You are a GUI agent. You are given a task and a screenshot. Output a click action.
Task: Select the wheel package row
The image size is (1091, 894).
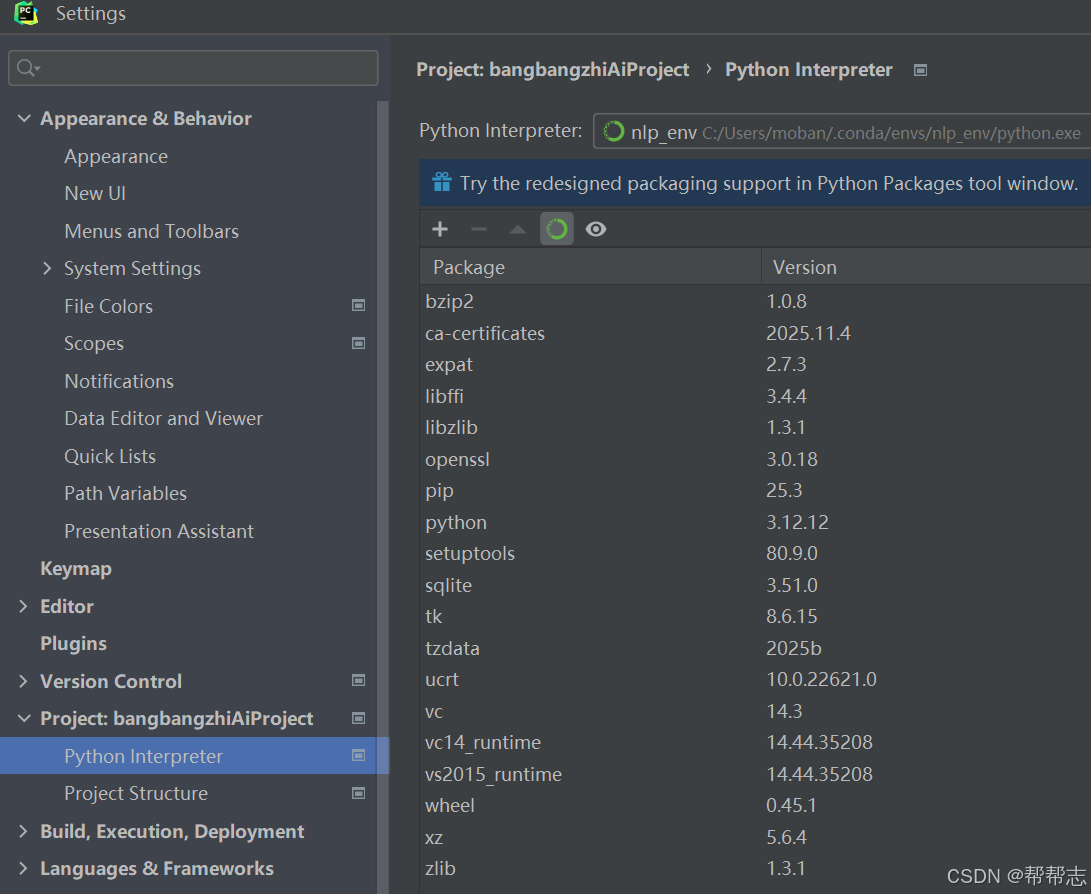(755, 806)
